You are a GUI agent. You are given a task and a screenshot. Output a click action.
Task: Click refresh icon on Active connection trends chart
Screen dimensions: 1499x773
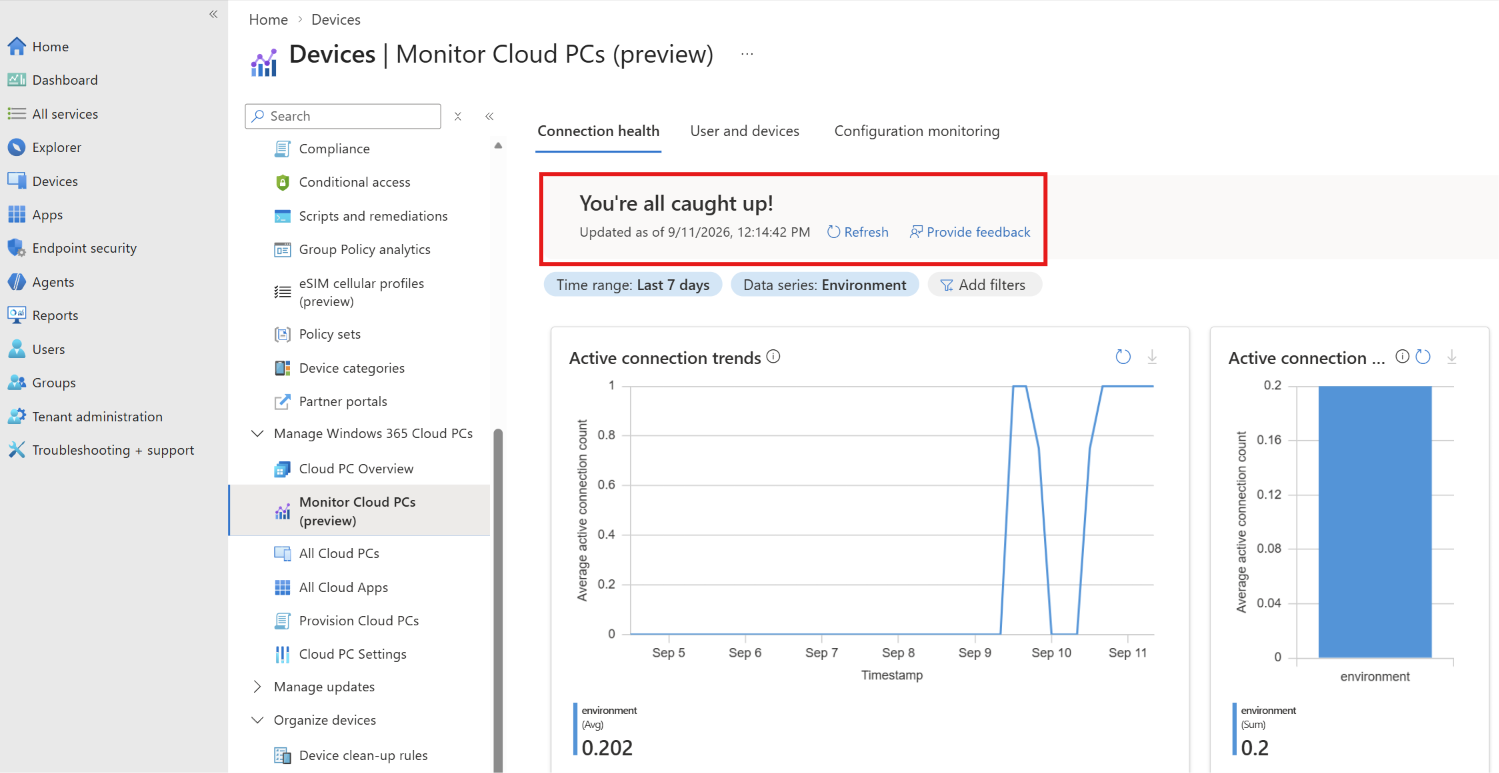[1123, 357]
